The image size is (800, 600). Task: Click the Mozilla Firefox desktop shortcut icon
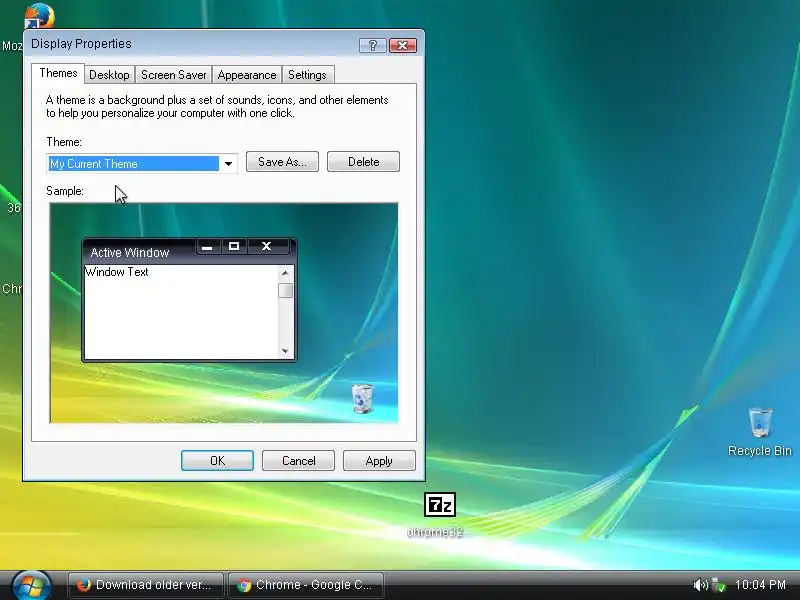click(39, 16)
